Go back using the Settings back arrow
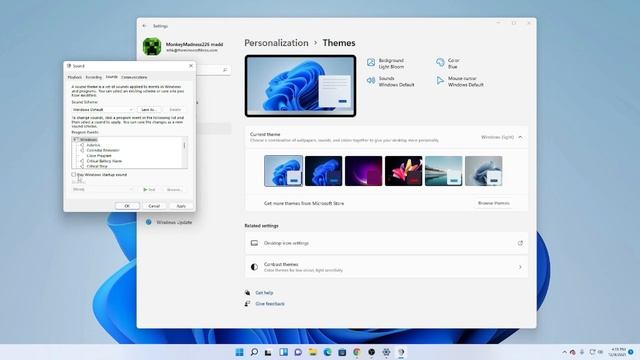 144,26
